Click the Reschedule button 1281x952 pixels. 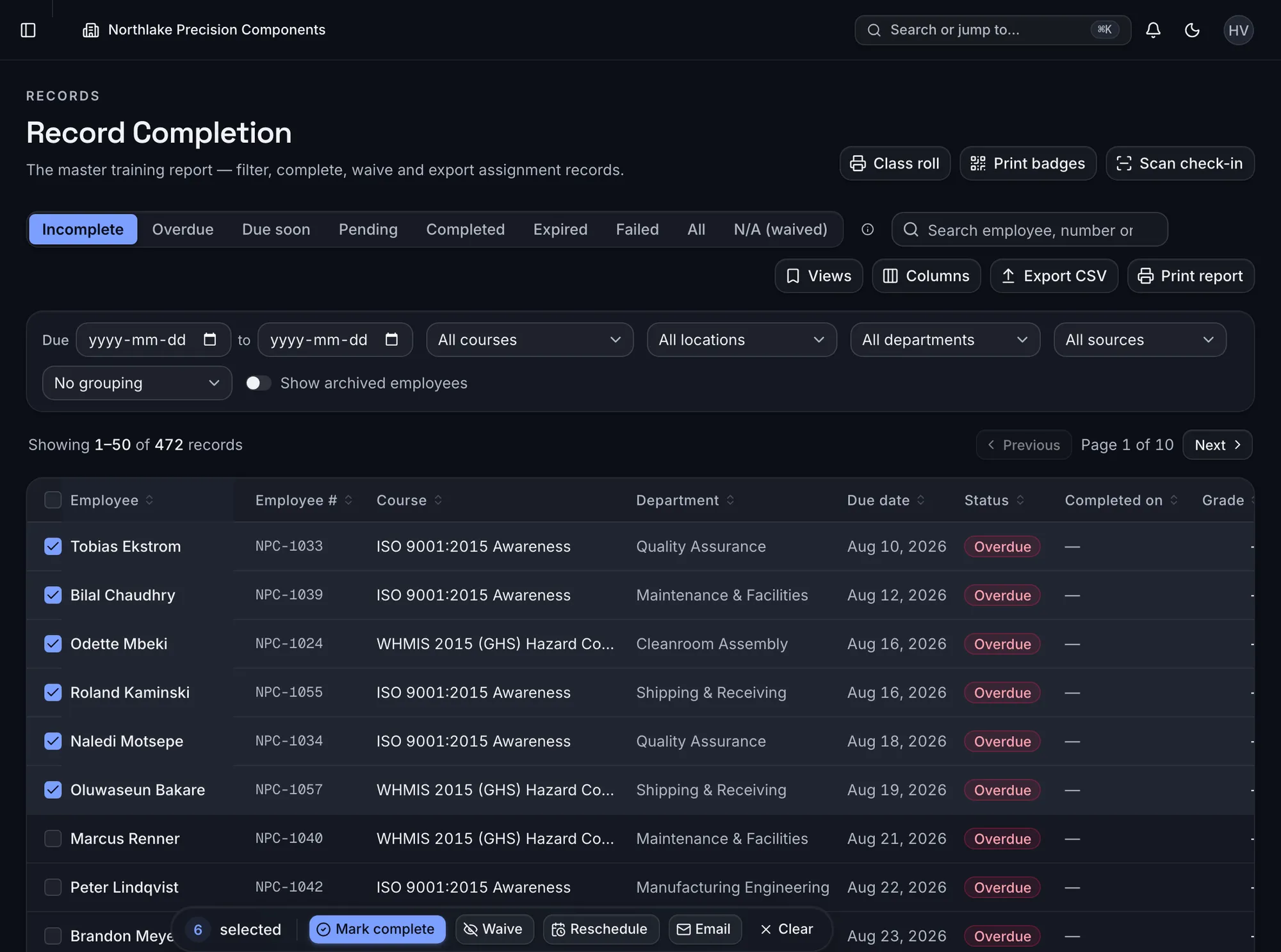tap(601, 929)
